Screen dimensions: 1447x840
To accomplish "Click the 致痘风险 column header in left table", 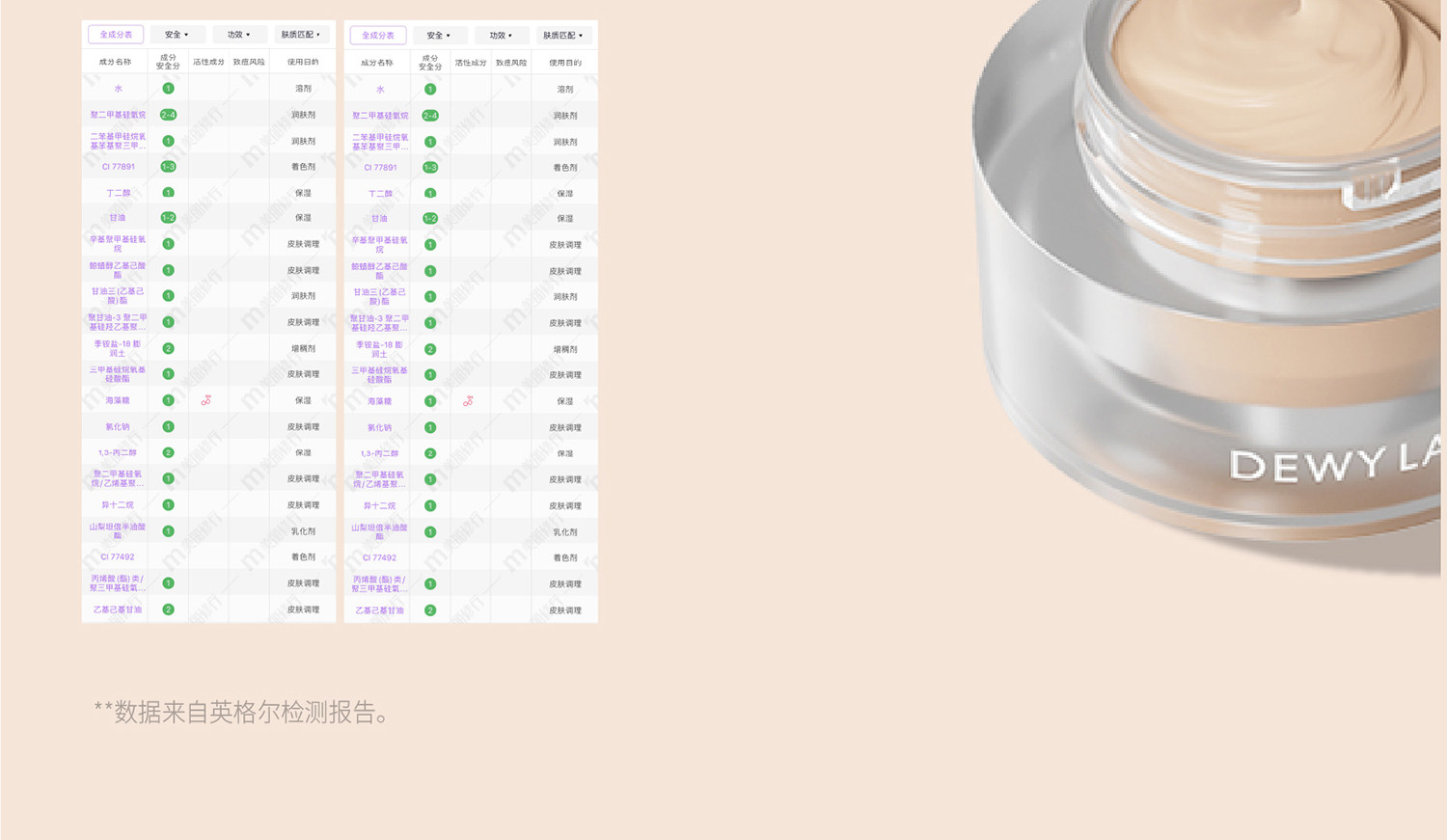I will [x=249, y=62].
